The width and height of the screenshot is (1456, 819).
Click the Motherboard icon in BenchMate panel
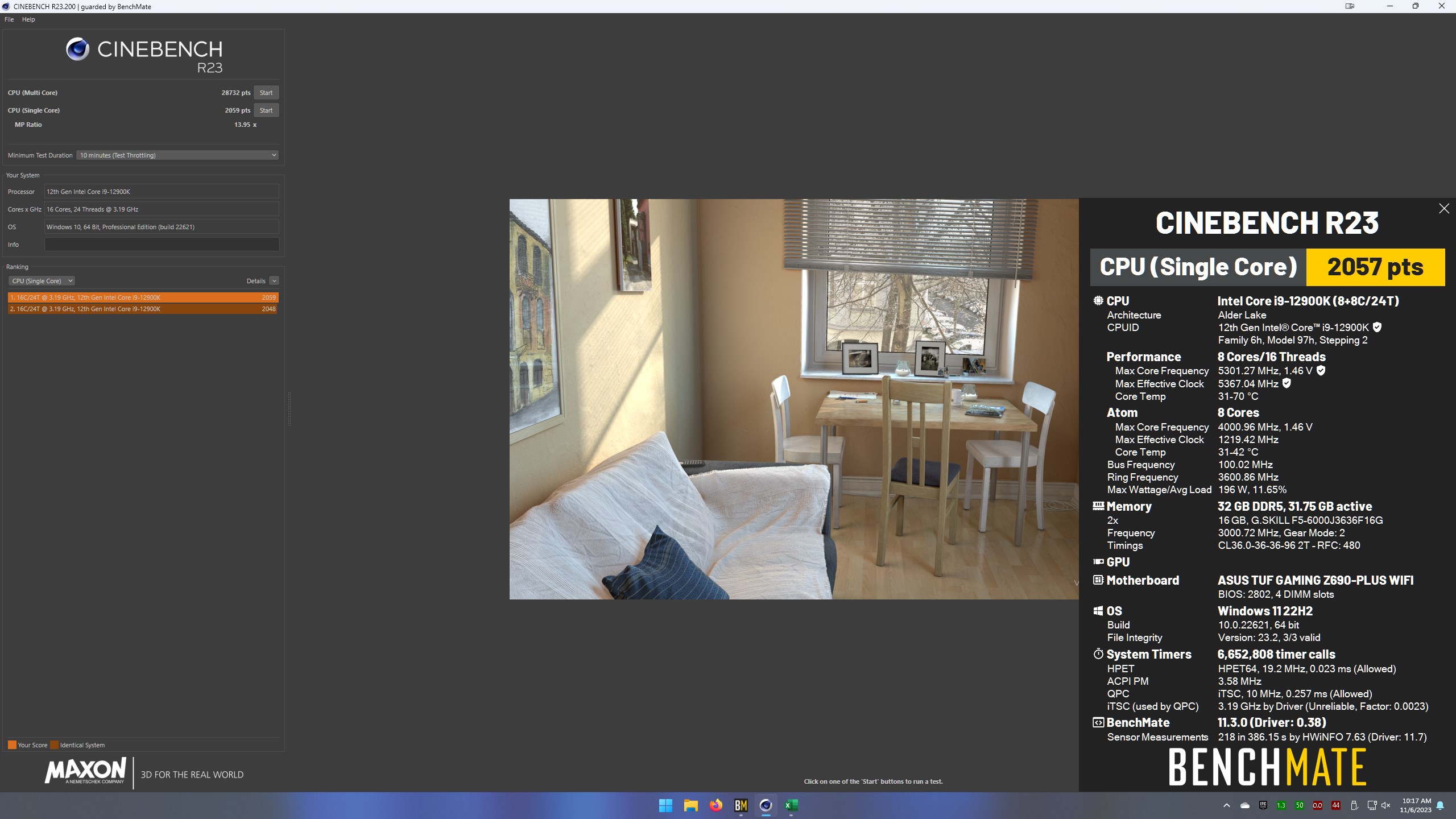tap(1098, 580)
